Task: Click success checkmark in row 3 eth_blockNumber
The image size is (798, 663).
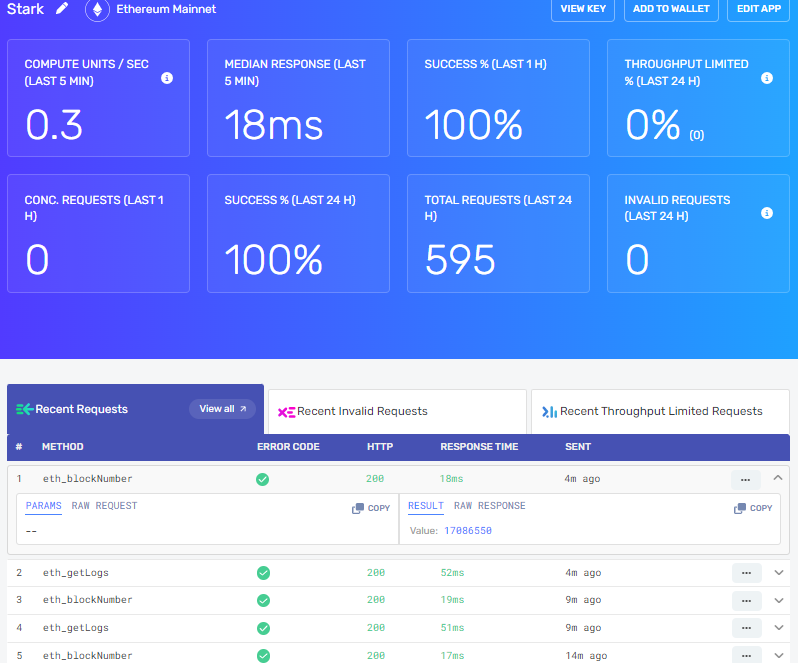Action: pos(263,600)
